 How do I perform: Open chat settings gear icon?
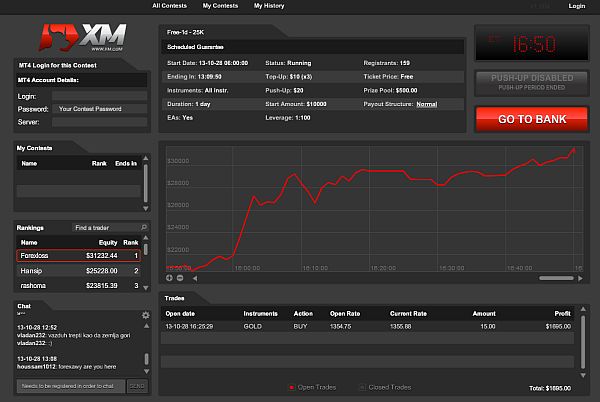(x=145, y=315)
